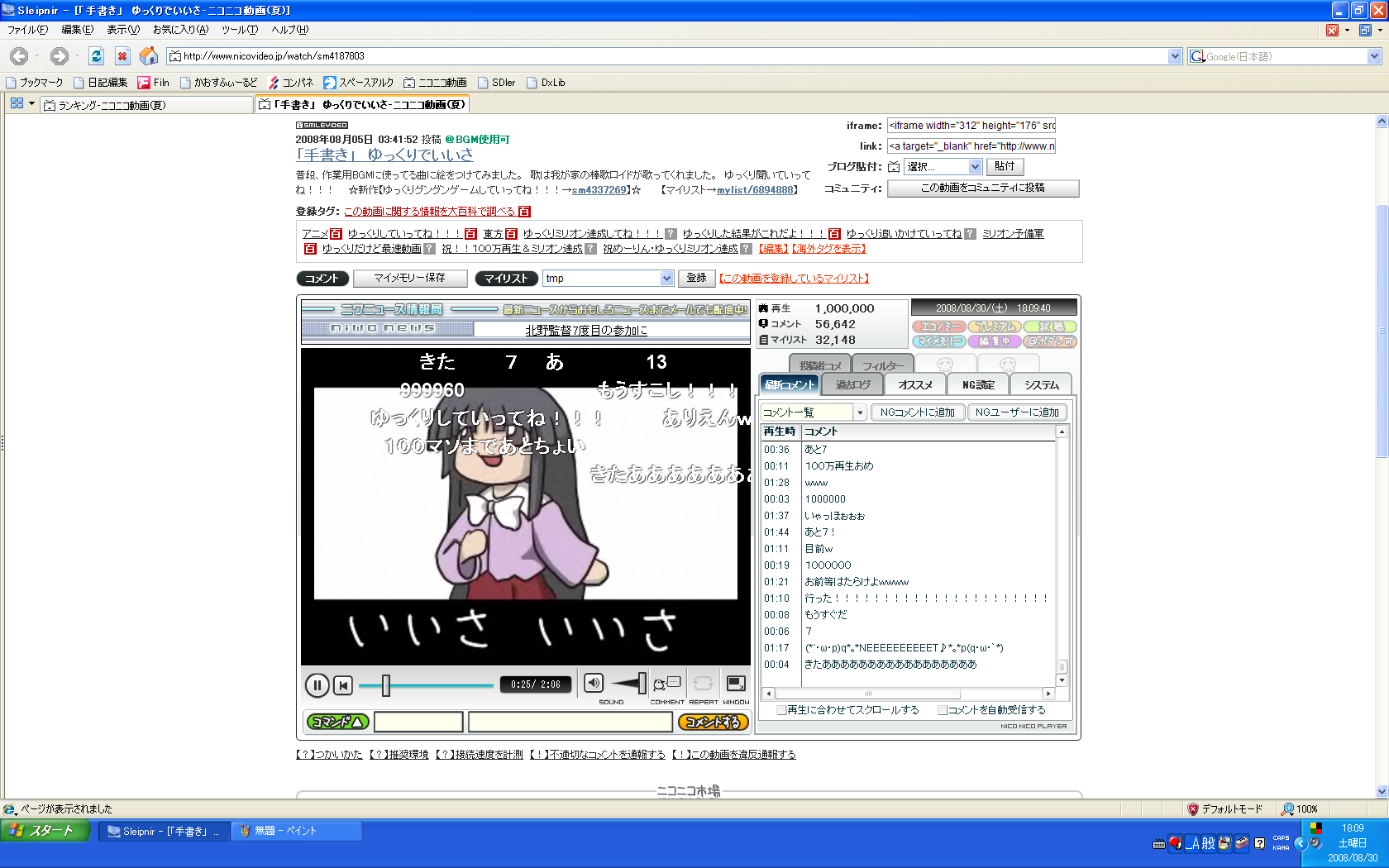Check the コメントを自動受信する checkbox
This screenshot has height=868, width=1389.
(942, 710)
